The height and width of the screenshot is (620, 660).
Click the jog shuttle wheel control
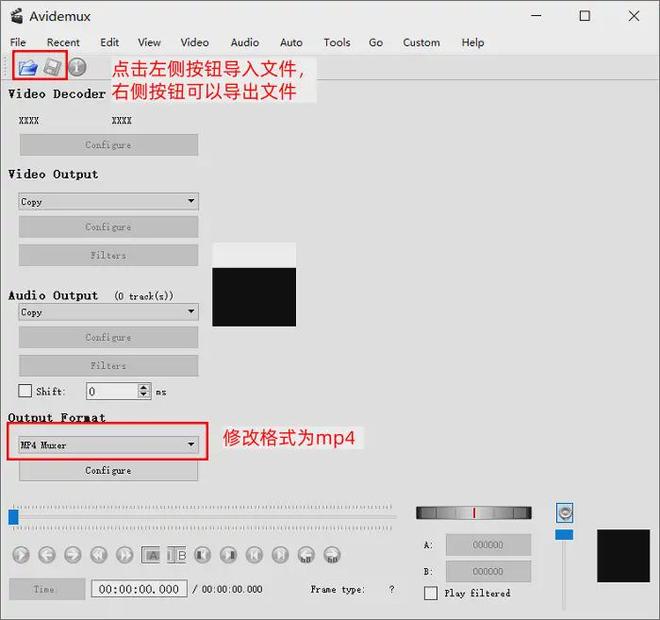pyautogui.click(x=474, y=513)
